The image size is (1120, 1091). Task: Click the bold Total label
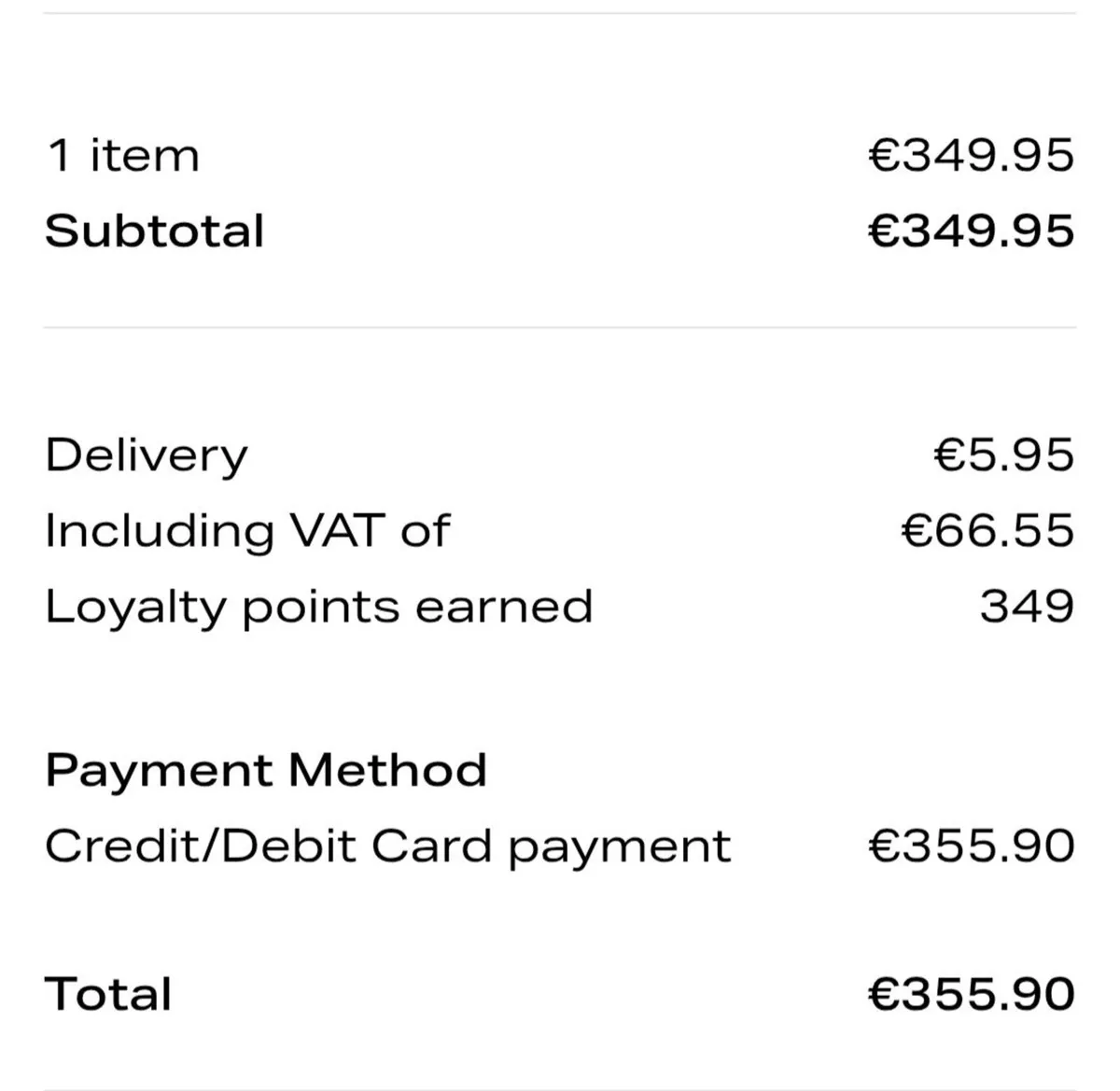coord(108,994)
